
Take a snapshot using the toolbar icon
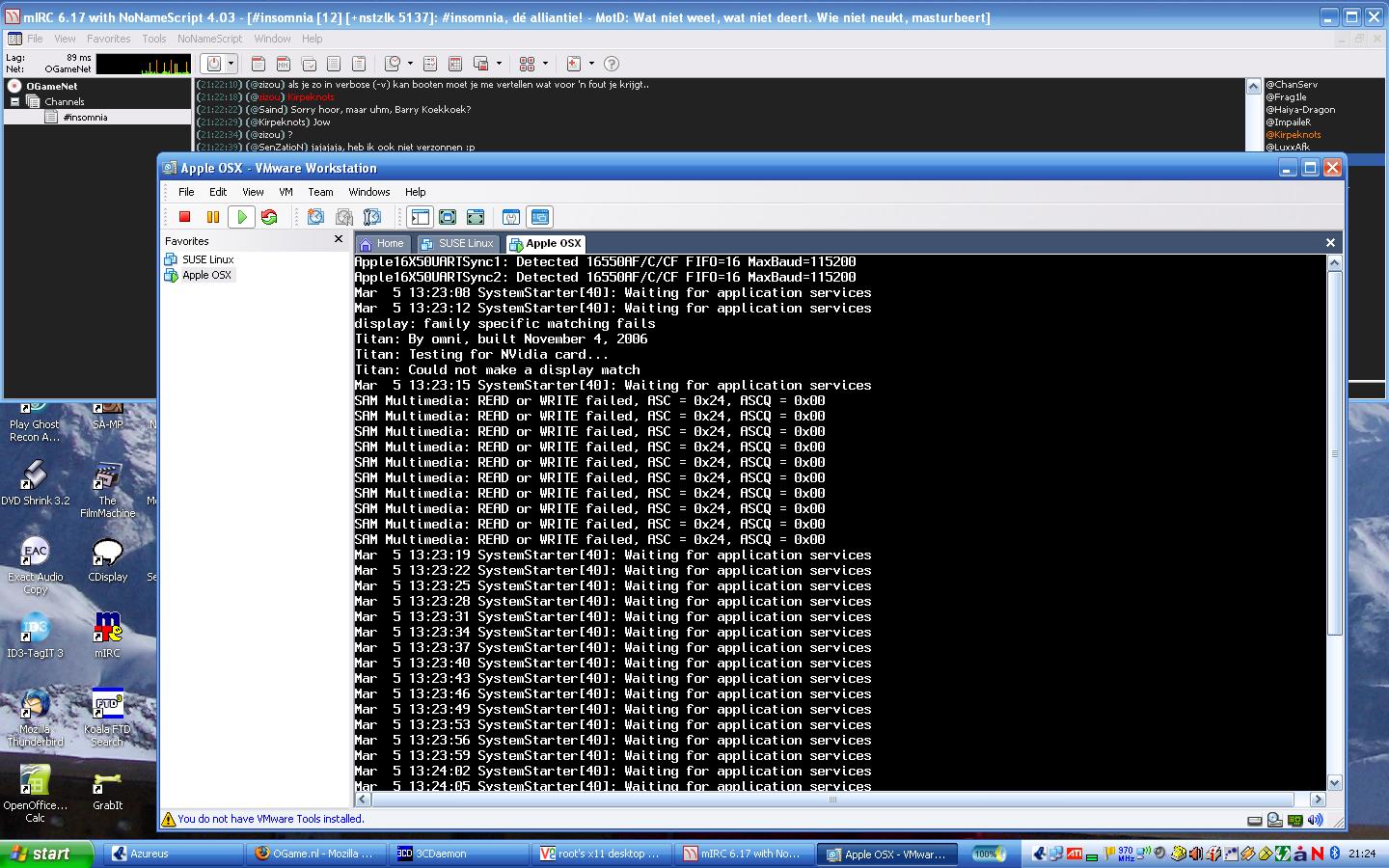[x=315, y=217]
